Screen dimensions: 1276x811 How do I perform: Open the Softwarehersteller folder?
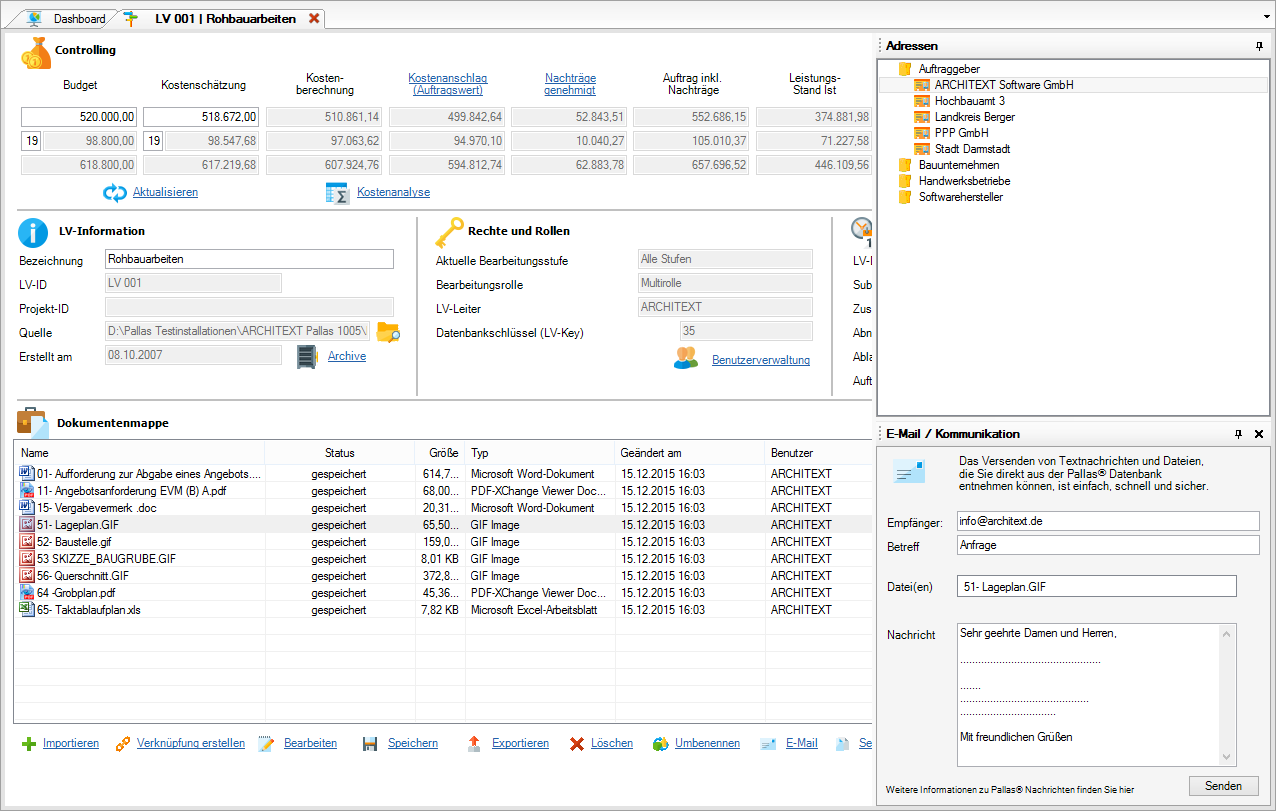point(961,197)
